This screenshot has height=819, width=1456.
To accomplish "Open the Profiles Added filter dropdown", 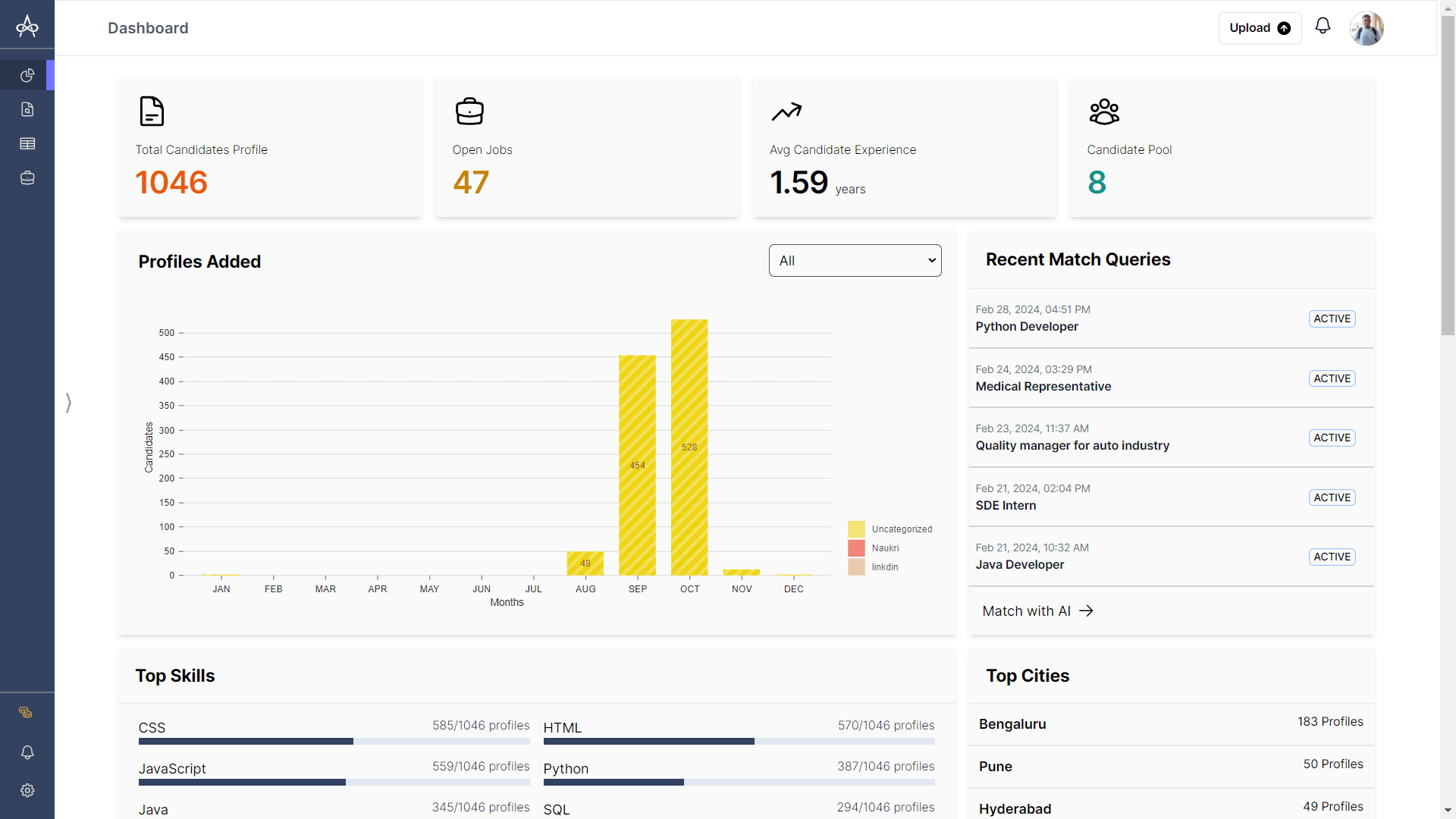I will [x=855, y=260].
